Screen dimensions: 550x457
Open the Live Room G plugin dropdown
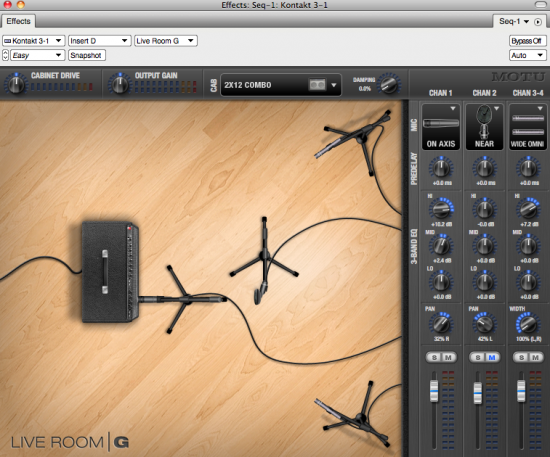(166, 41)
